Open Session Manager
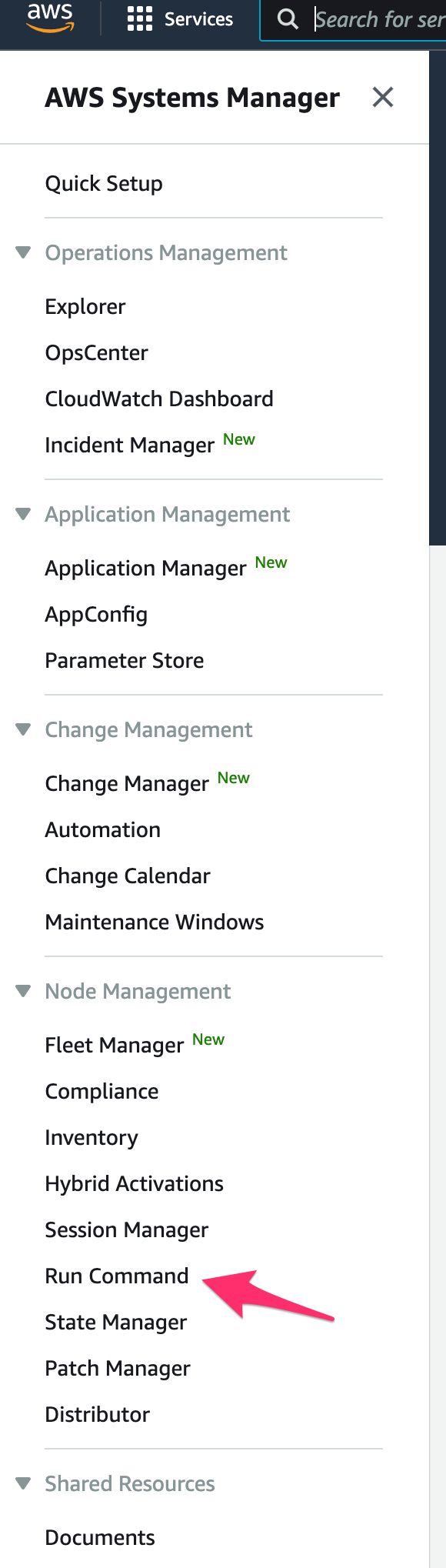446x1568 pixels. click(x=126, y=1229)
